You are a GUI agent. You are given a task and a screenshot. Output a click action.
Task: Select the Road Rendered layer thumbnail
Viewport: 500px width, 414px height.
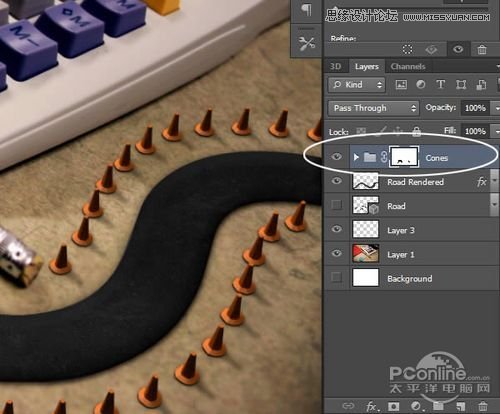(366, 181)
